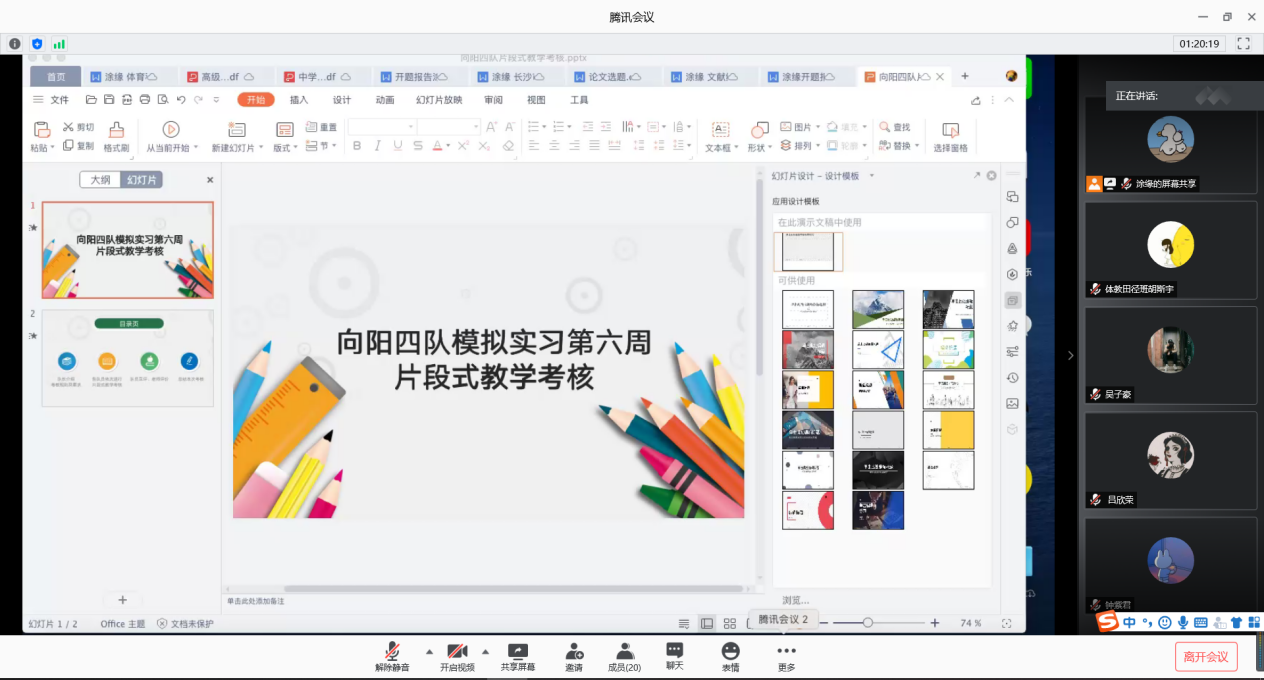Open the Chat (聊天) panel
The width and height of the screenshot is (1264, 680).
(x=675, y=650)
